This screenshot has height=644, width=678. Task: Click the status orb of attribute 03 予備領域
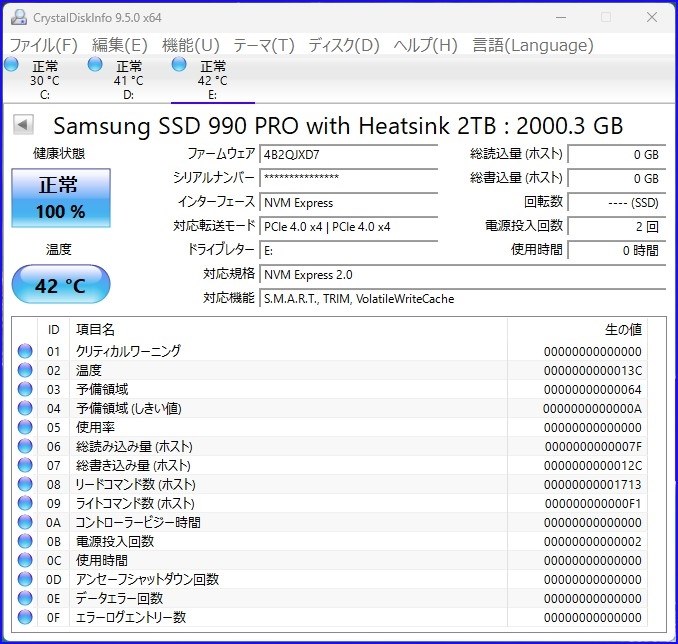(x=25, y=389)
